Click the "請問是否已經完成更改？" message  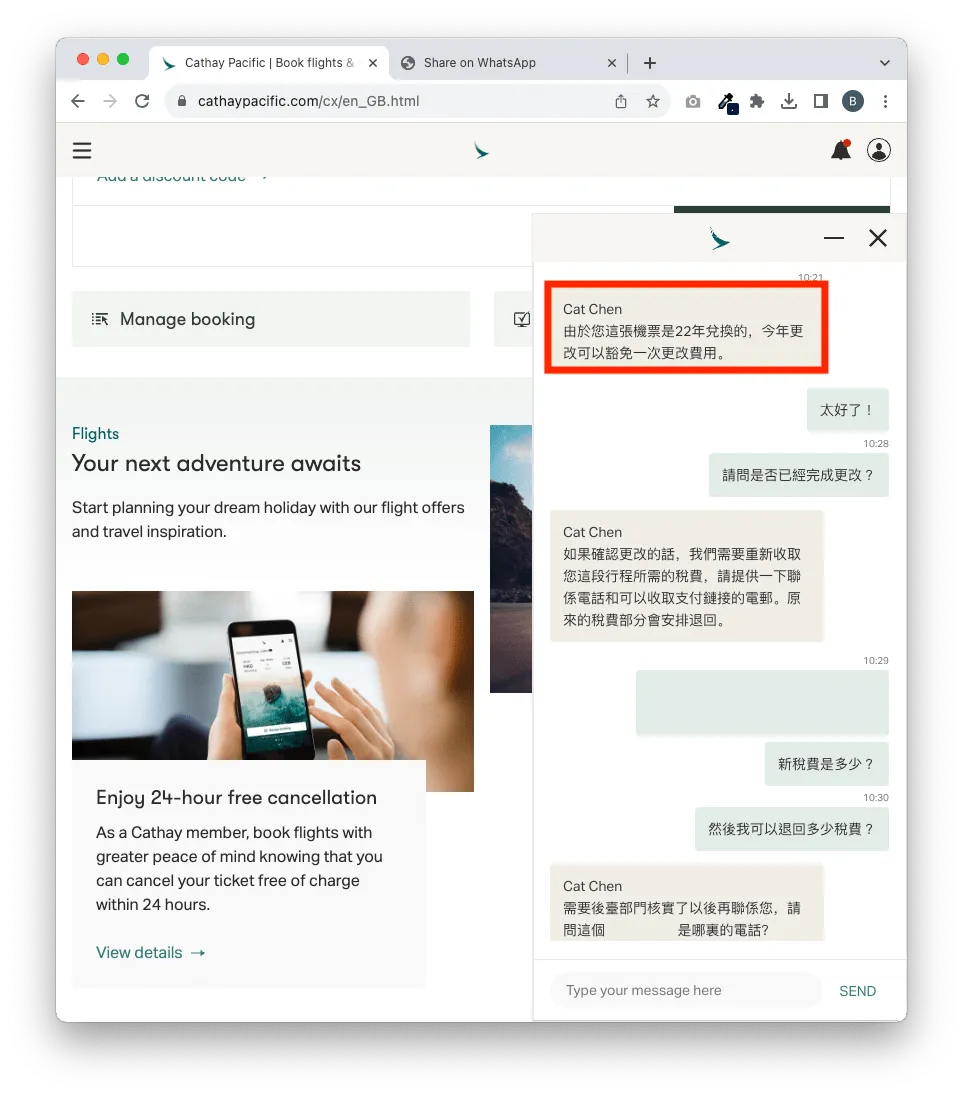point(799,475)
